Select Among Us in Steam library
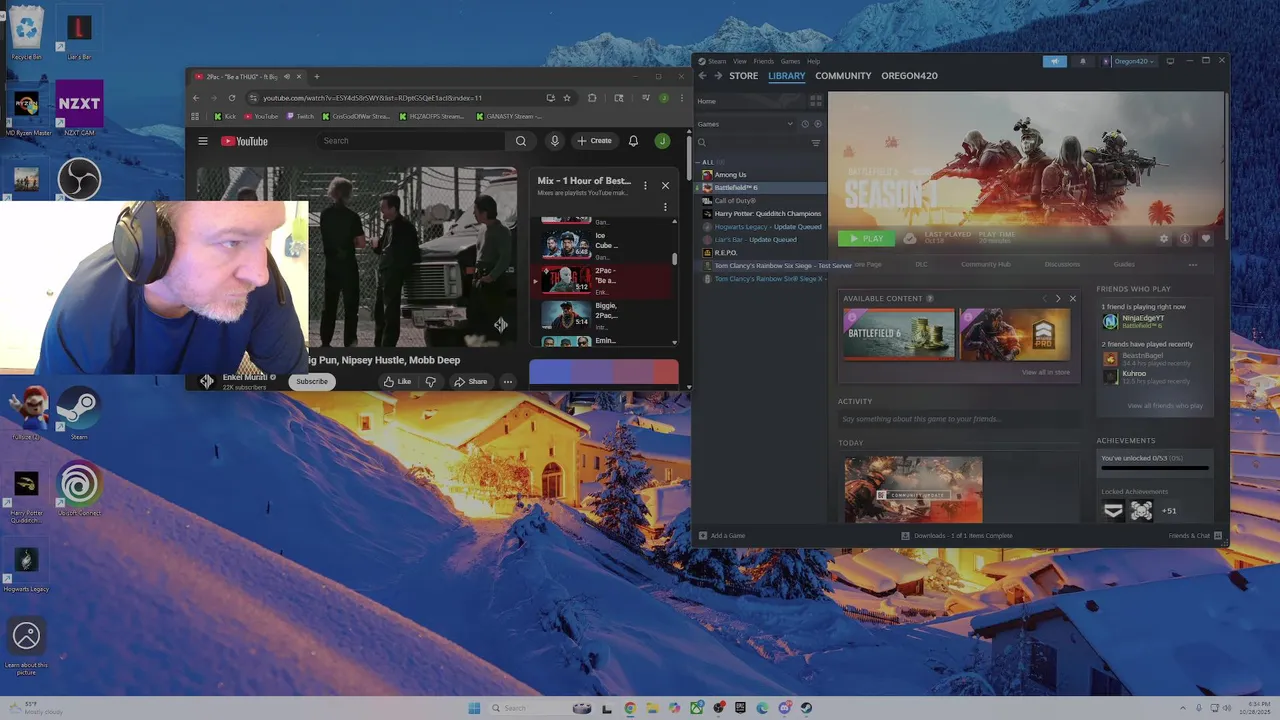The image size is (1280, 720). coord(730,175)
